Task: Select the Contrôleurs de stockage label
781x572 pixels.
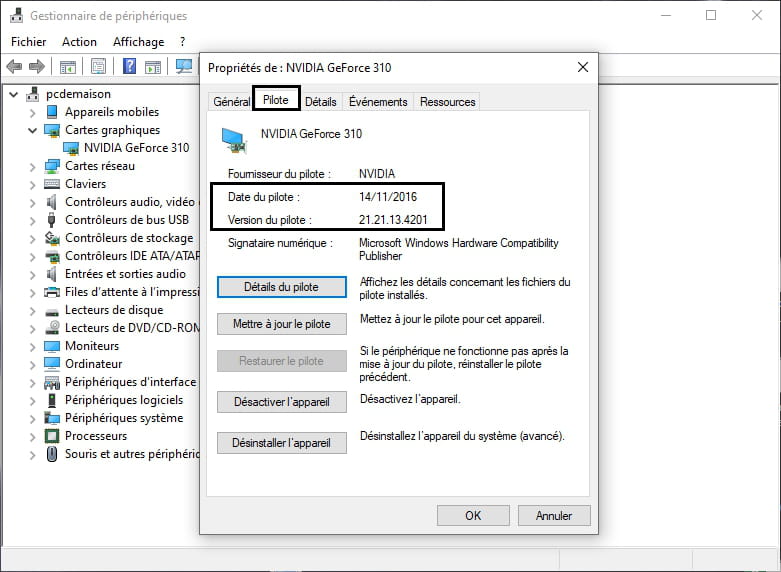Action: (129, 238)
